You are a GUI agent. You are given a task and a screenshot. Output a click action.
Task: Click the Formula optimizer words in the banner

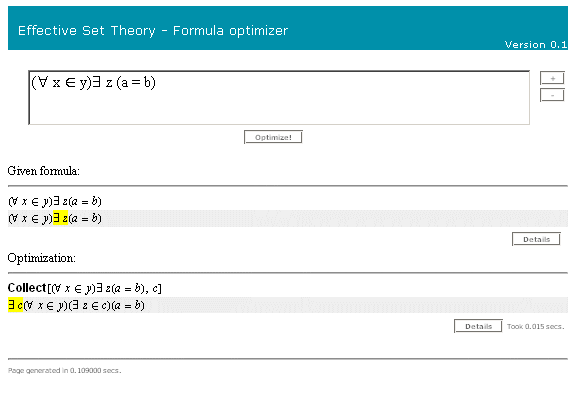[230, 31]
